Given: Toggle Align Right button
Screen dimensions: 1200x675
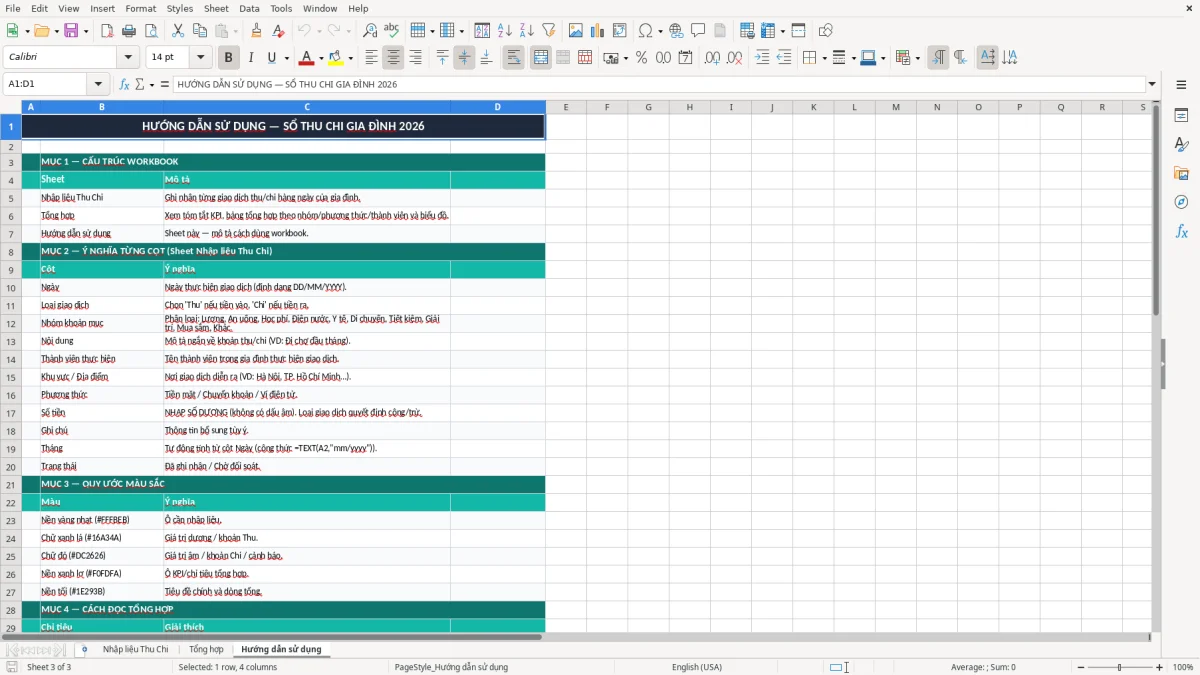Looking at the screenshot, I should click(415, 58).
